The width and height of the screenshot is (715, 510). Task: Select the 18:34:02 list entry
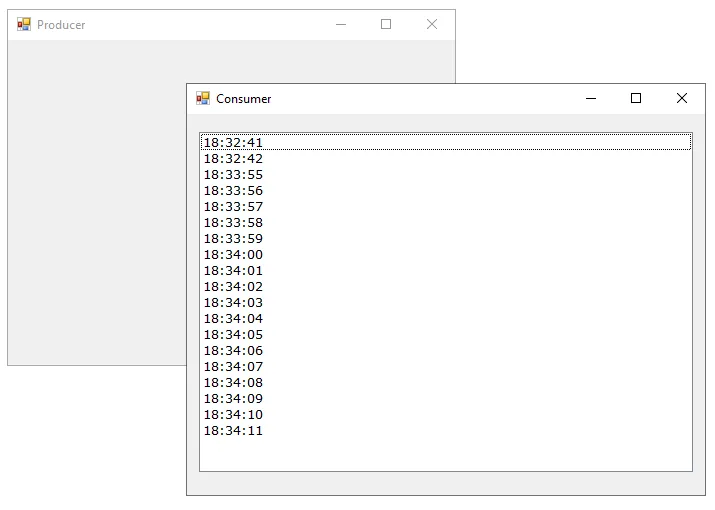click(446, 286)
